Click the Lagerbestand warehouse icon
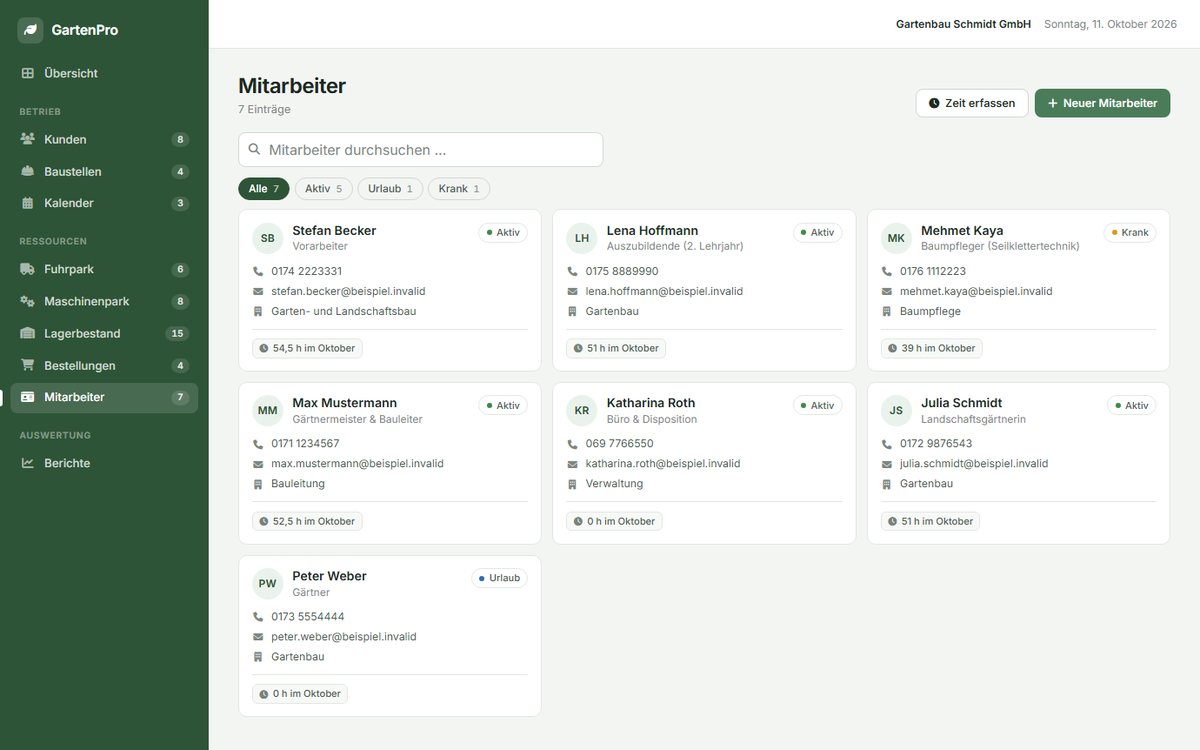 point(28,333)
